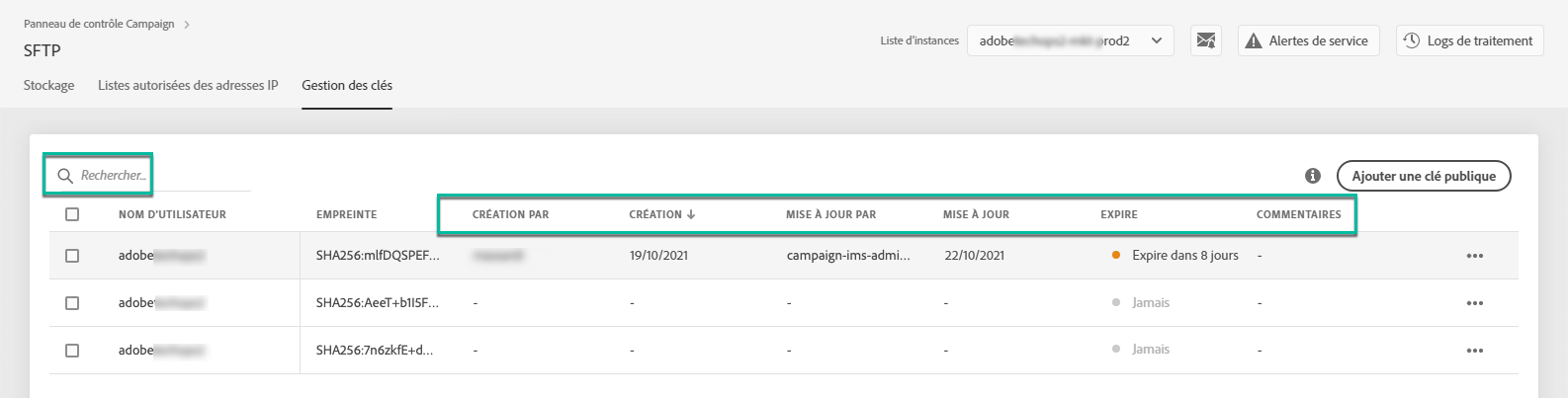The width and height of the screenshot is (1568, 398).
Task: Click Ajouter une clé publique button
Action: click(x=1424, y=176)
